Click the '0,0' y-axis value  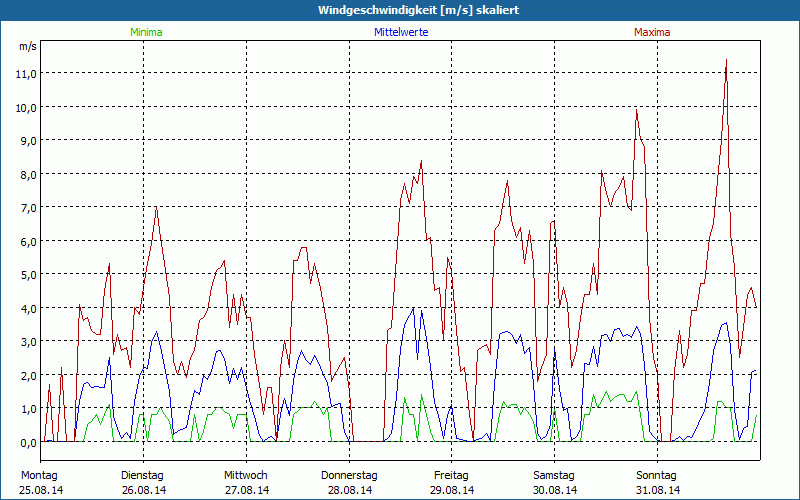[x=29, y=443]
